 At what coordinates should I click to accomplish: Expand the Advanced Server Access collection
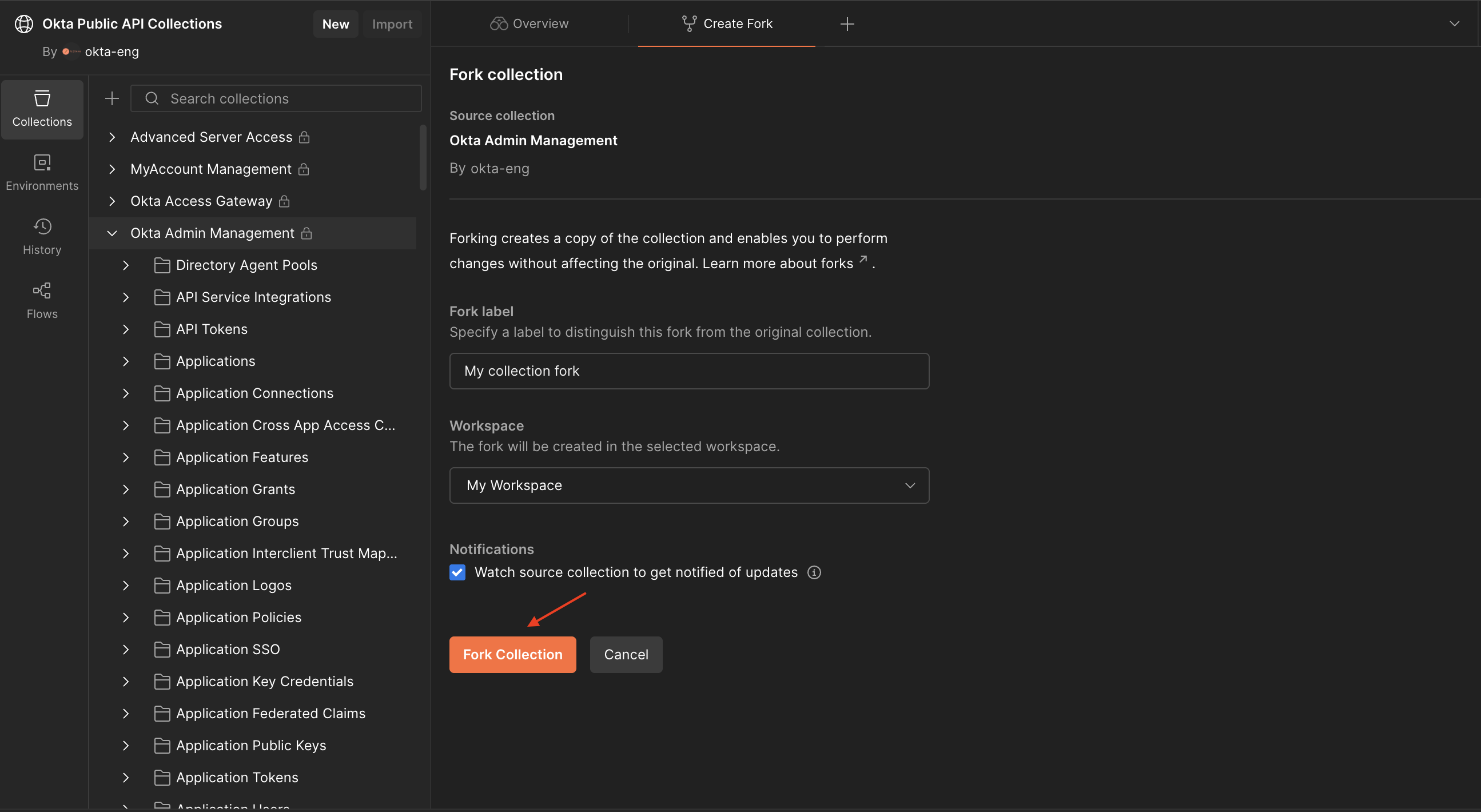[x=112, y=137]
